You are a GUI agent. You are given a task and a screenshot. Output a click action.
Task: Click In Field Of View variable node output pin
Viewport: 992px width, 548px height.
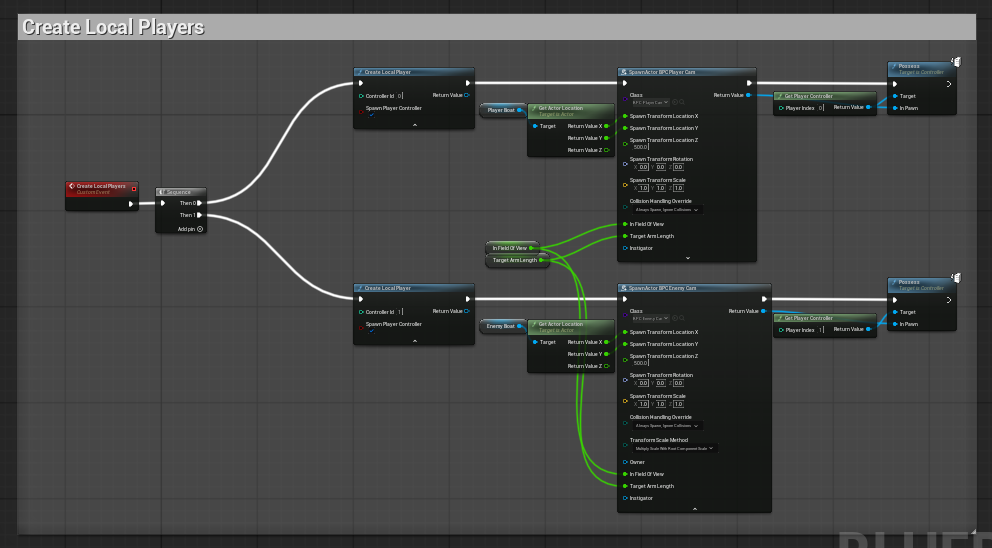[x=531, y=248]
